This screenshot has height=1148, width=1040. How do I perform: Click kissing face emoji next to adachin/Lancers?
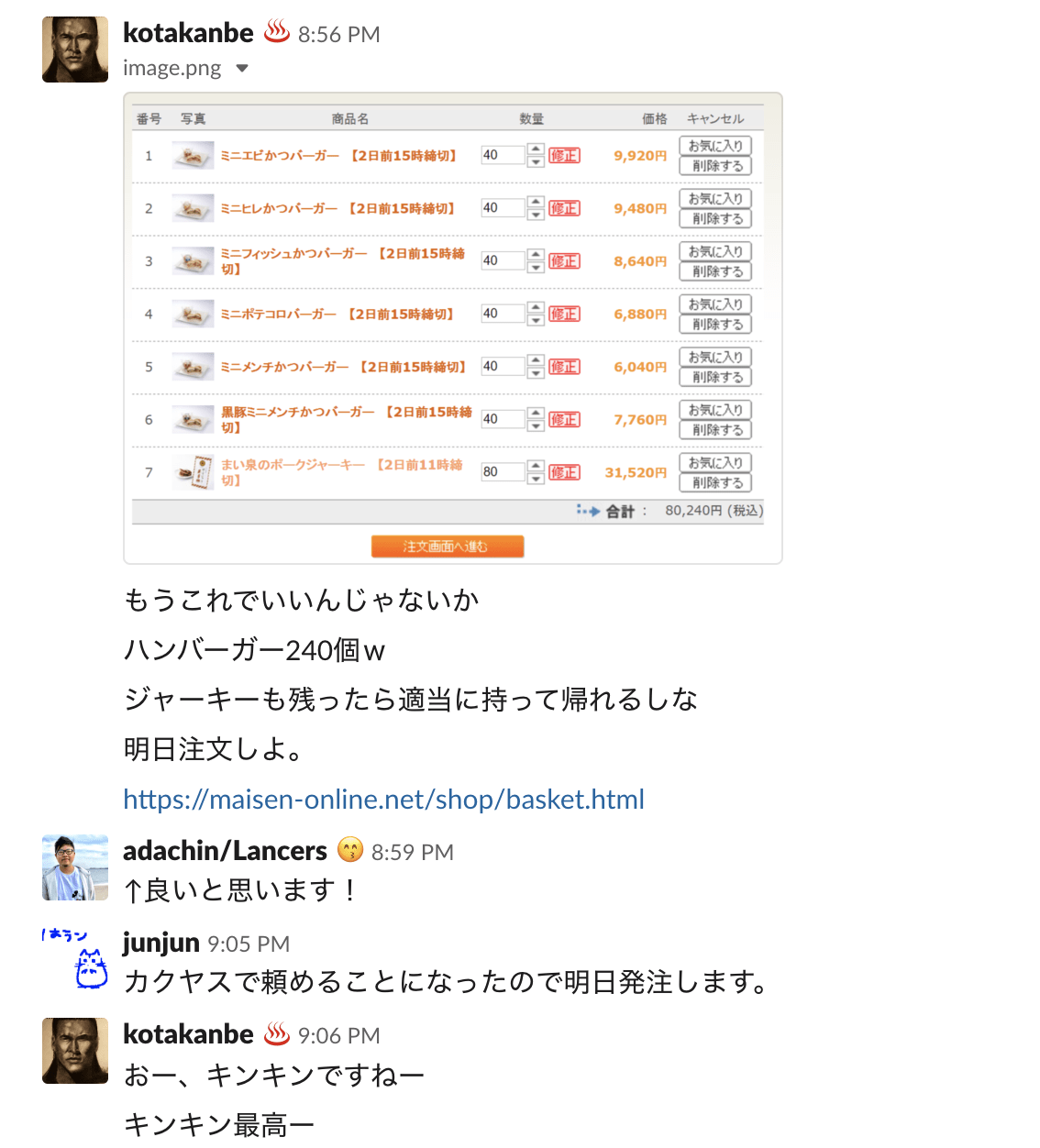click(350, 850)
